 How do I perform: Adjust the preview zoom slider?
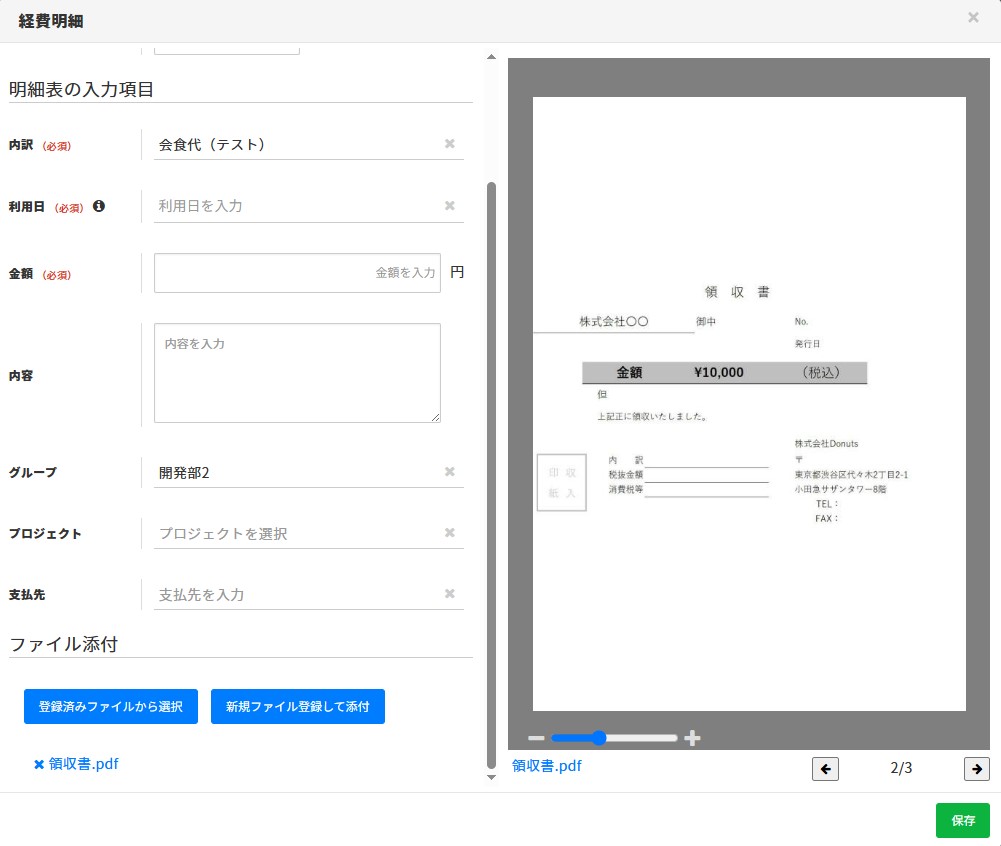598,738
